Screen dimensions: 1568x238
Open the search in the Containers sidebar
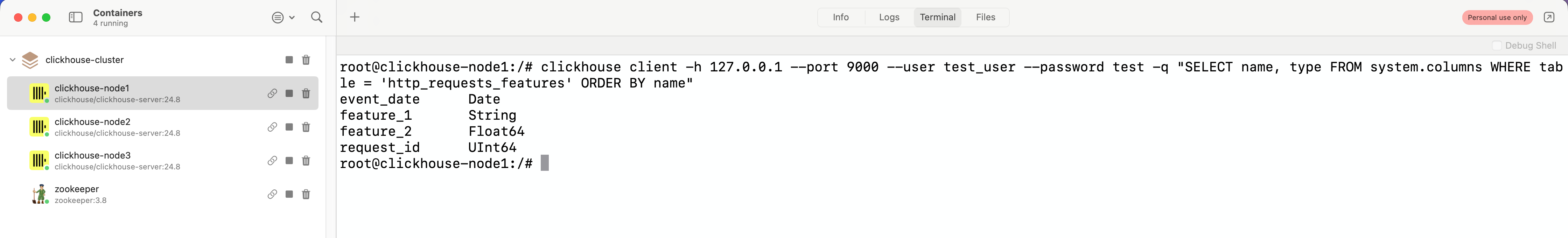(x=316, y=17)
